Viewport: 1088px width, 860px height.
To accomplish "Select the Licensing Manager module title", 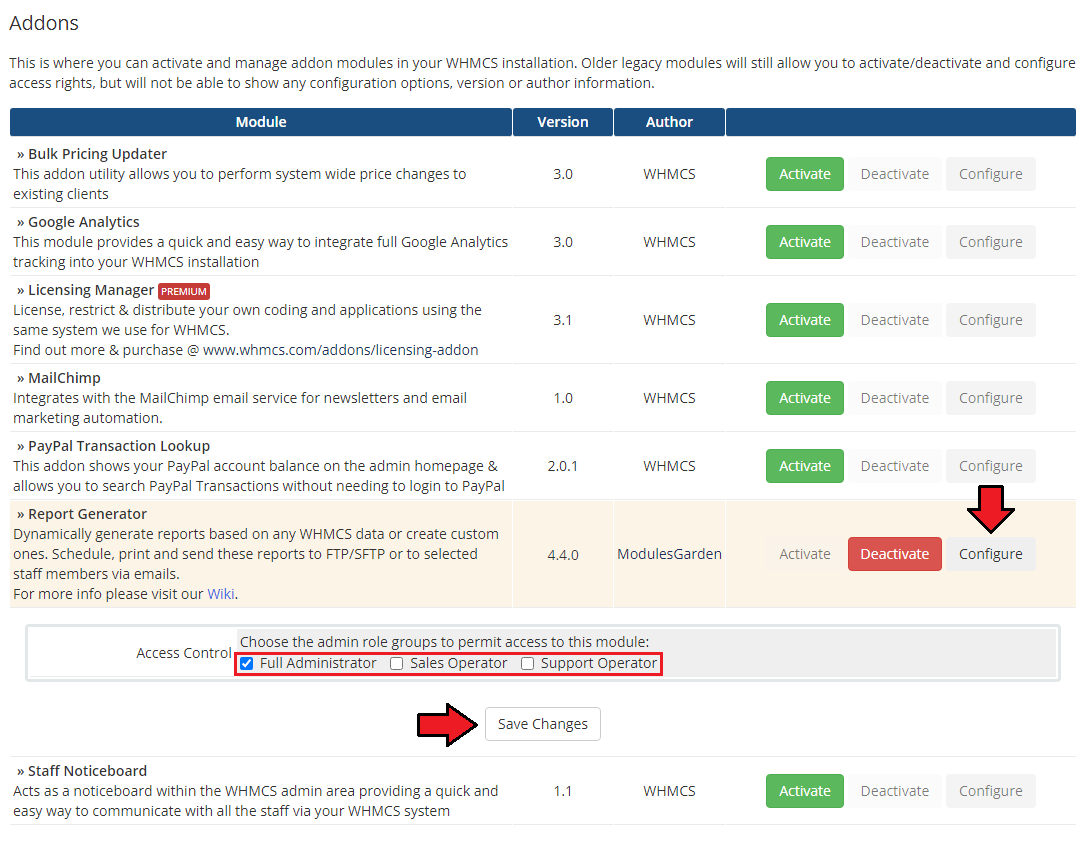I will tap(91, 290).
